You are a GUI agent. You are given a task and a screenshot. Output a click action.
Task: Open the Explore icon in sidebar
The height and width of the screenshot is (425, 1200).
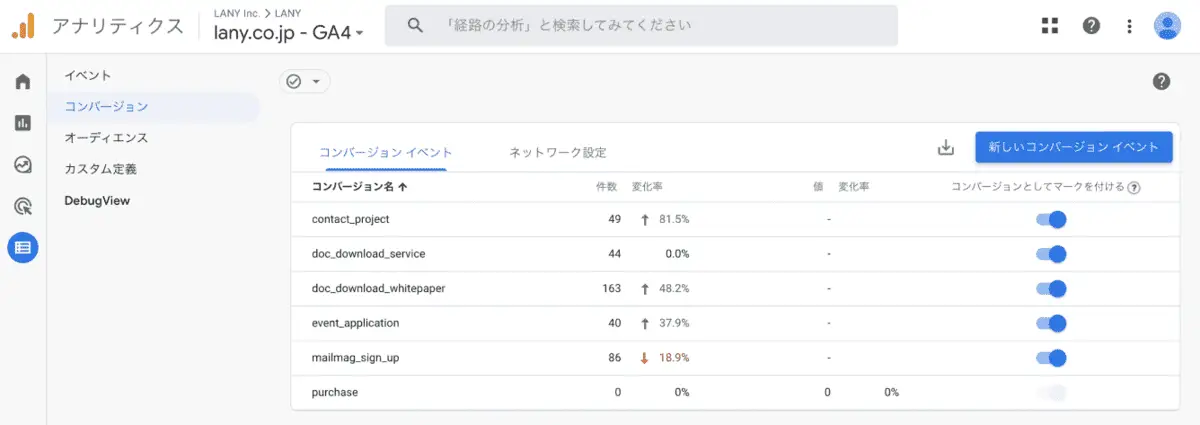(22, 165)
